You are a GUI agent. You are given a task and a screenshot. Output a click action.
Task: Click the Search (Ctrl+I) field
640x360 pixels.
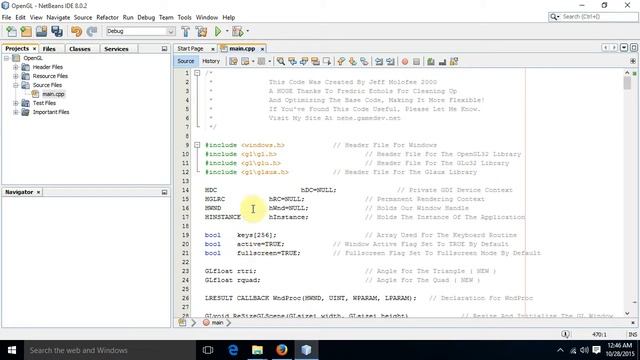point(593,17)
